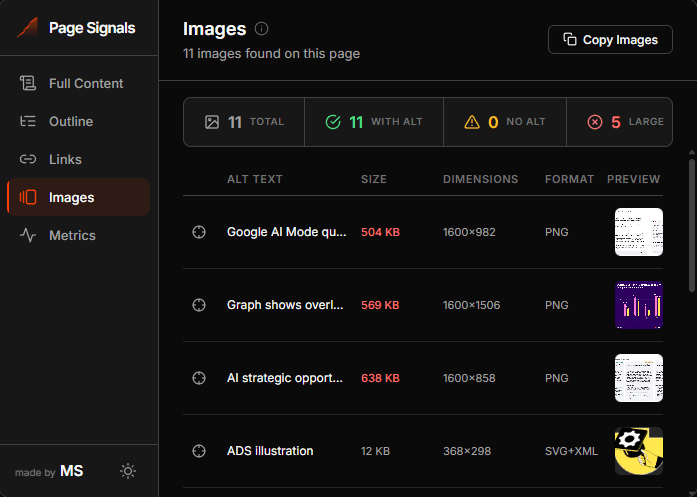Click the scrollbar up arrow
This screenshot has width=697, height=497.
click(x=692, y=152)
